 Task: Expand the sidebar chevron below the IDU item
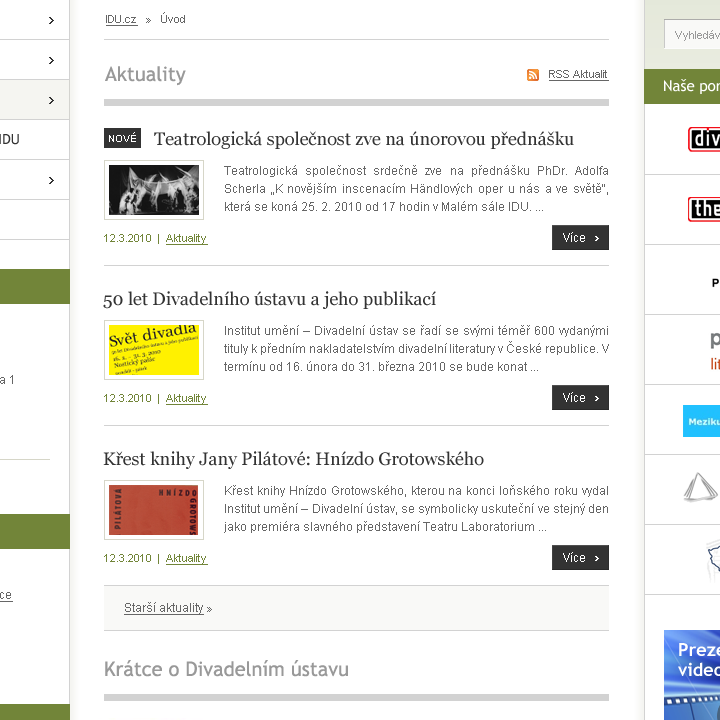tap(51, 180)
